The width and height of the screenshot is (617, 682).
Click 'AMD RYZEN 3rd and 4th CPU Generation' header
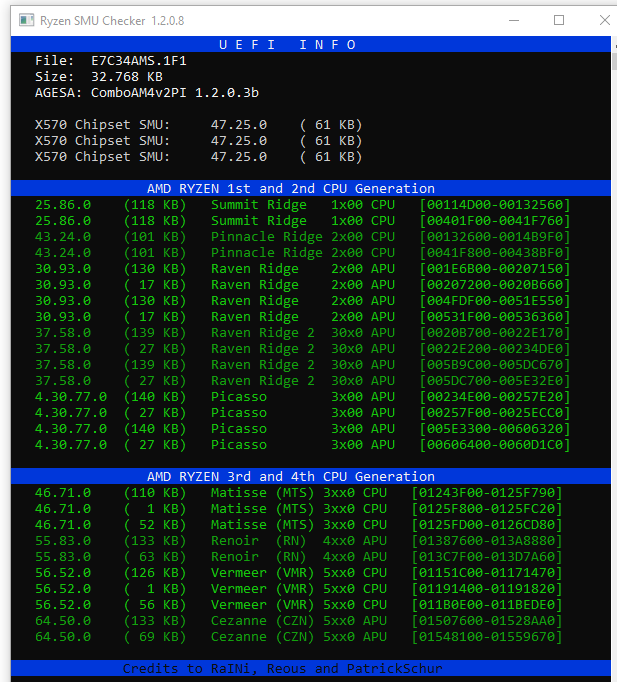point(291,477)
